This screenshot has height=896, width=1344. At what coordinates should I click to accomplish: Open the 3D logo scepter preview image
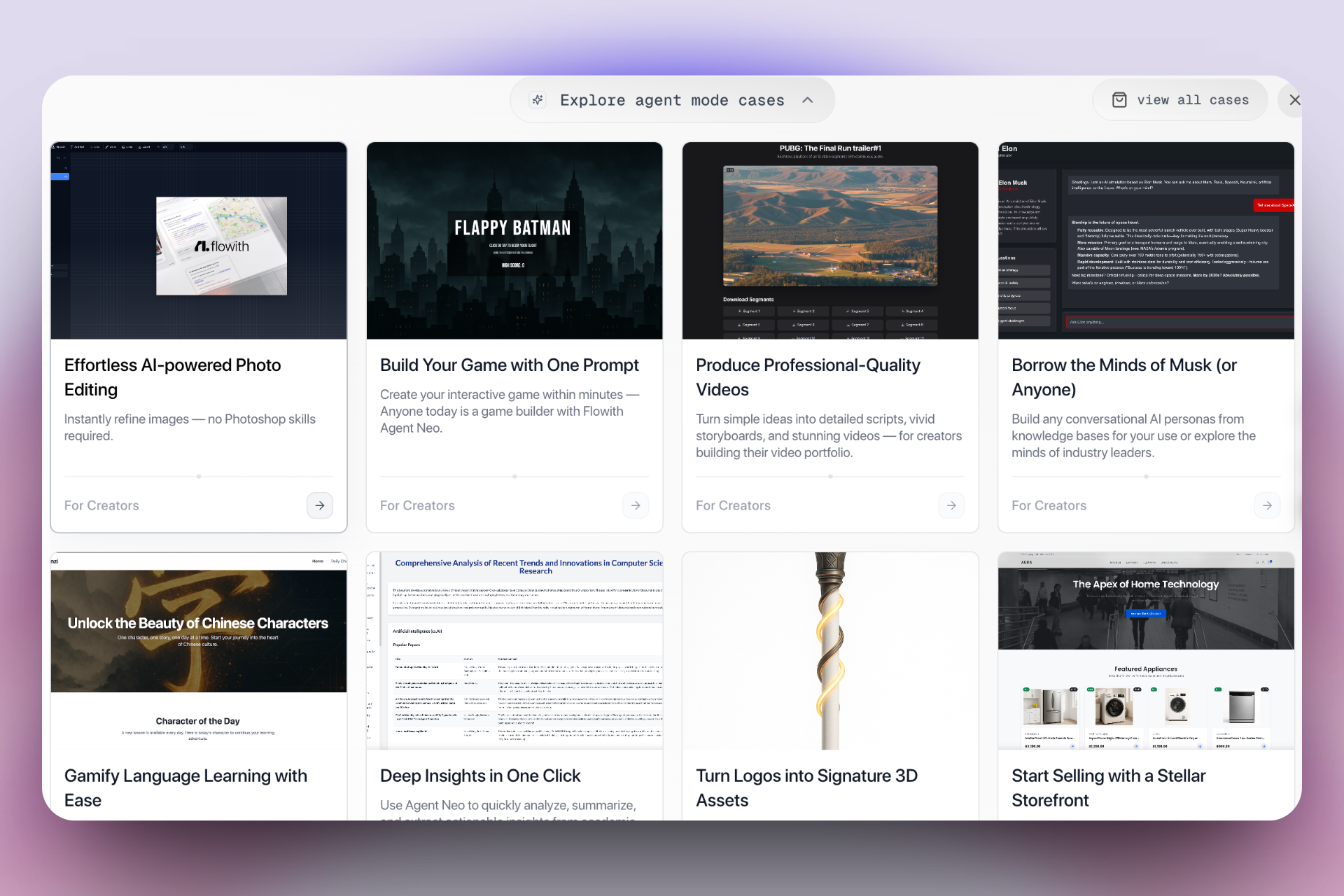[830, 650]
